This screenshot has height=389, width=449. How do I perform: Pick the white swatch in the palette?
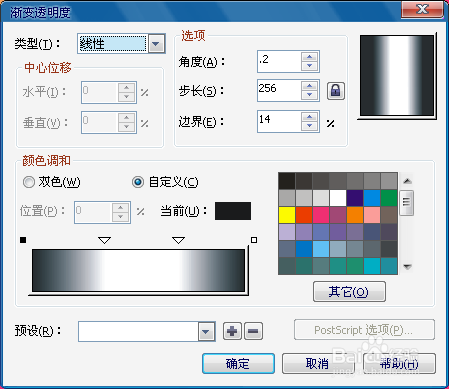point(338,198)
